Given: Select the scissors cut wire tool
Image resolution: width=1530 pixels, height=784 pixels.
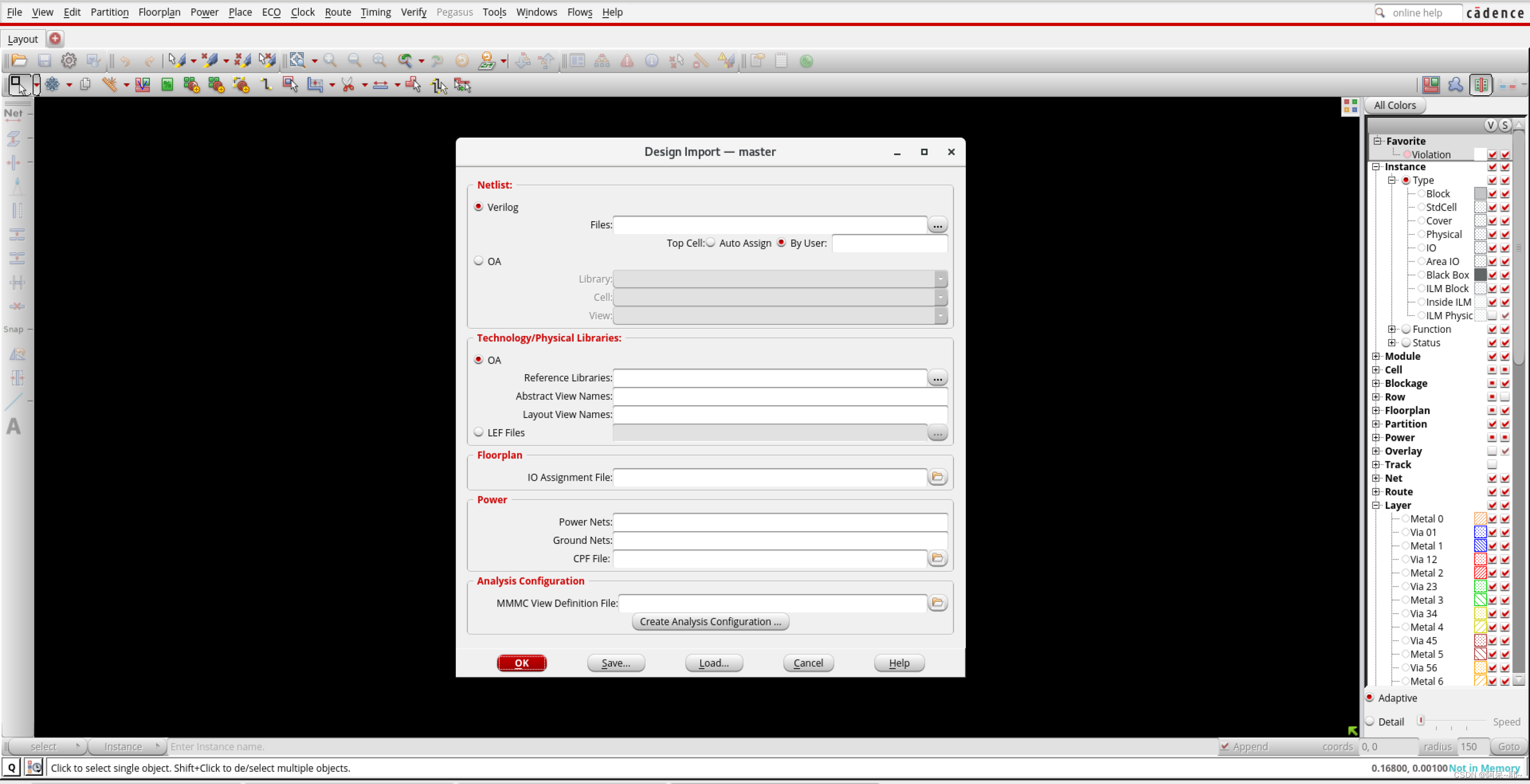Looking at the screenshot, I should (x=348, y=85).
